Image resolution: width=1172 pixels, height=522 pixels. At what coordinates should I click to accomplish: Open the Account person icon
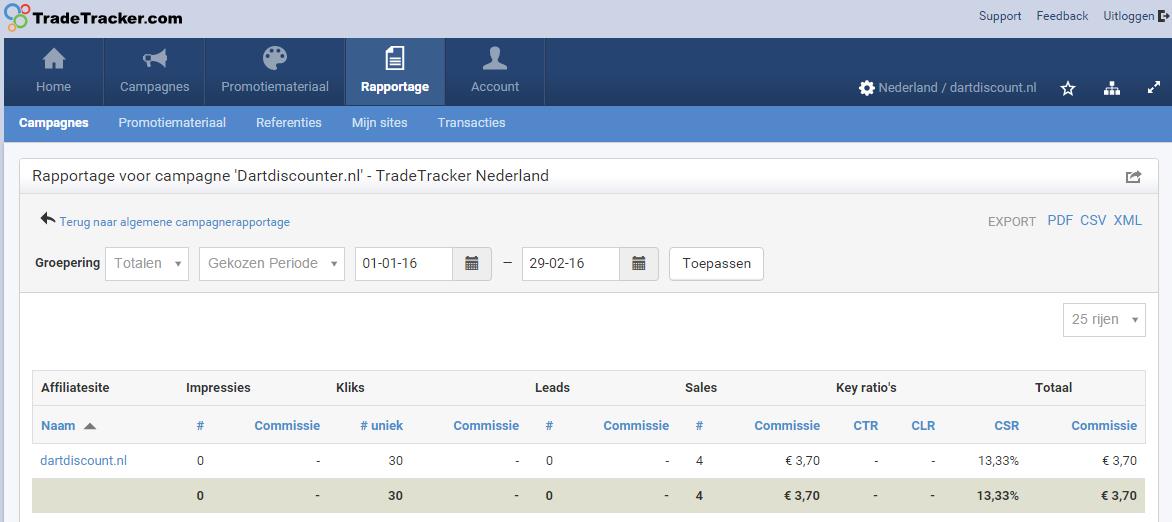pos(495,58)
